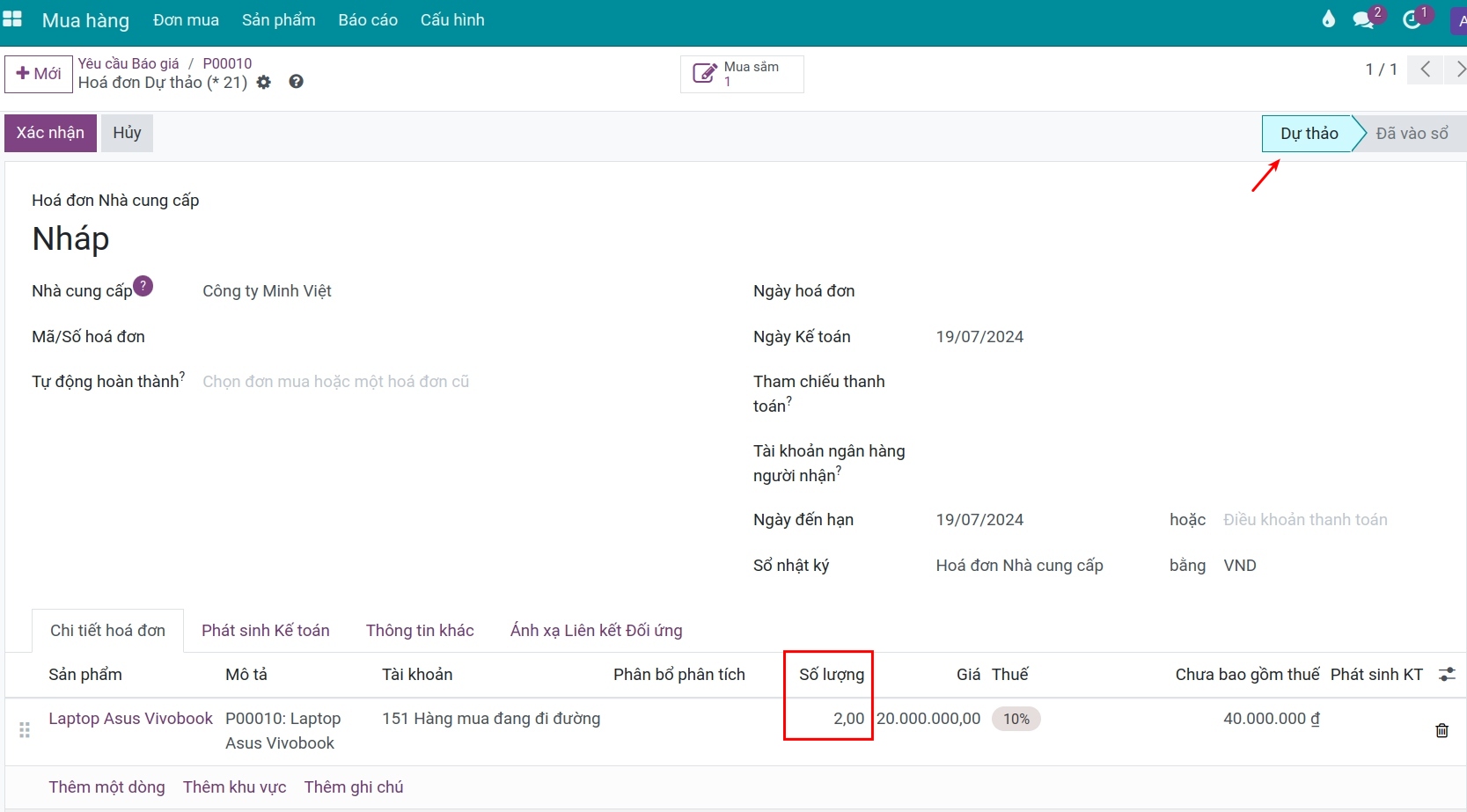Create new record with Mới button
1467x812 pixels.
click(x=39, y=74)
